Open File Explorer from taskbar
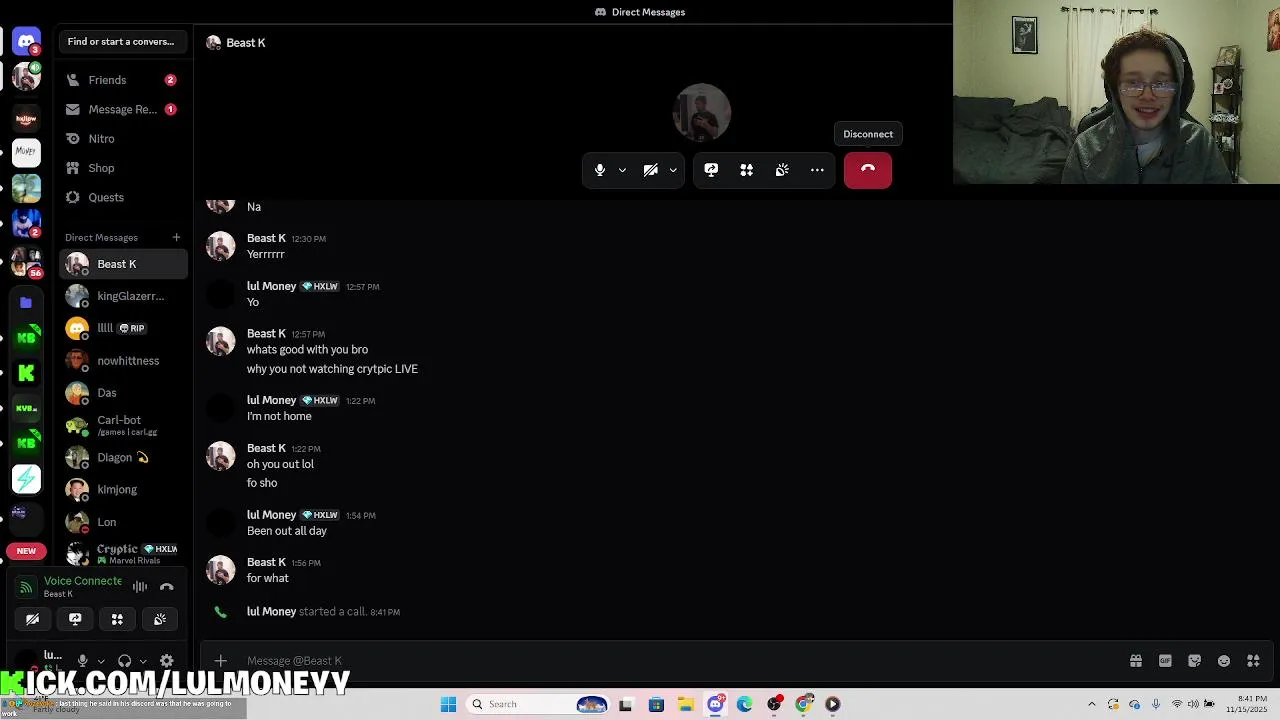Screen dimensions: 1280x720 click(686, 704)
